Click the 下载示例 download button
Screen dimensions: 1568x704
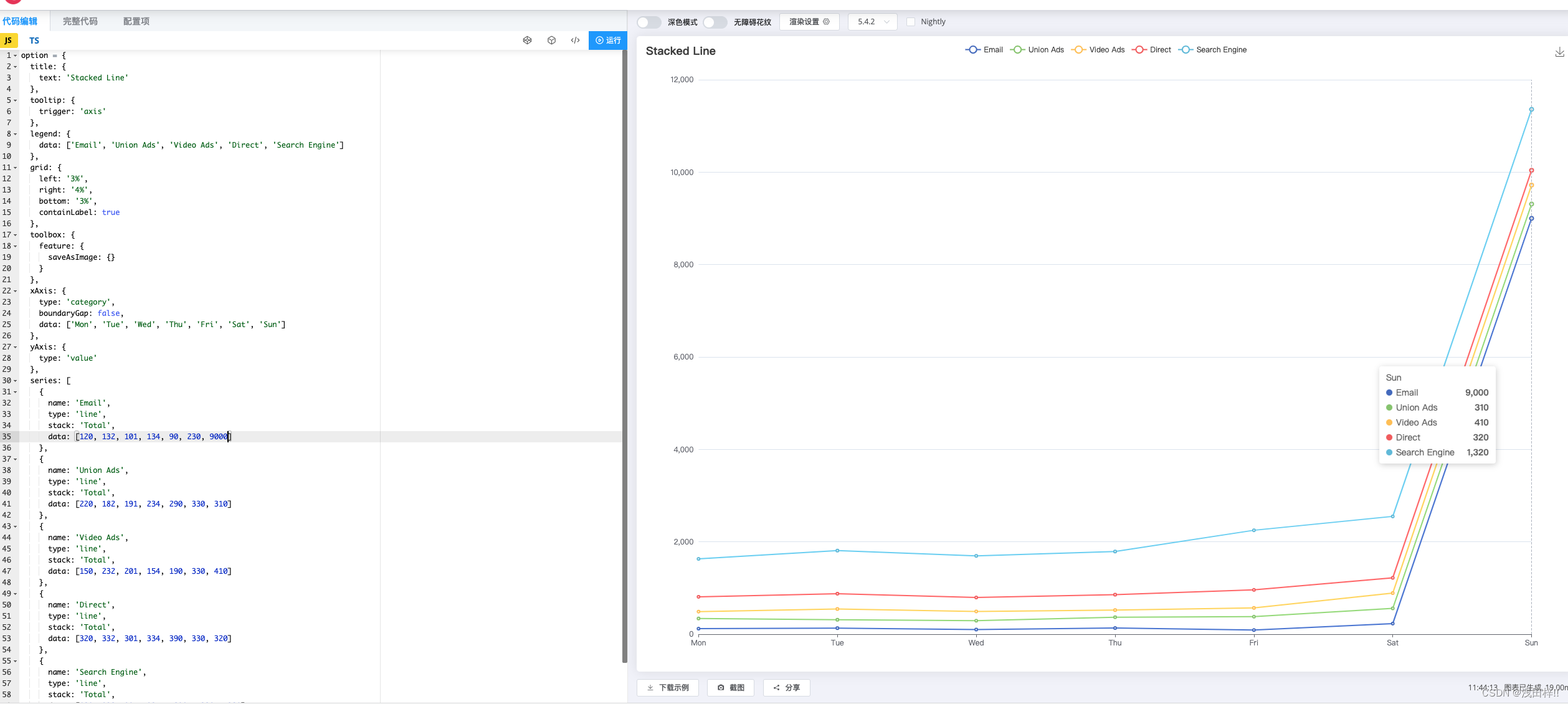coord(668,687)
